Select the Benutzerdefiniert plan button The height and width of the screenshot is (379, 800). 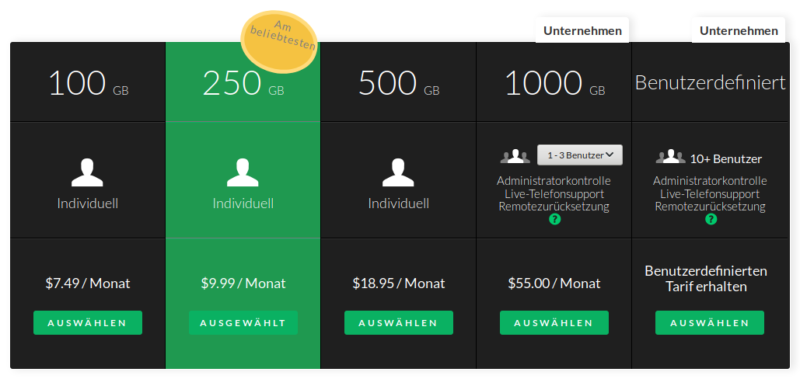click(710, 323)
